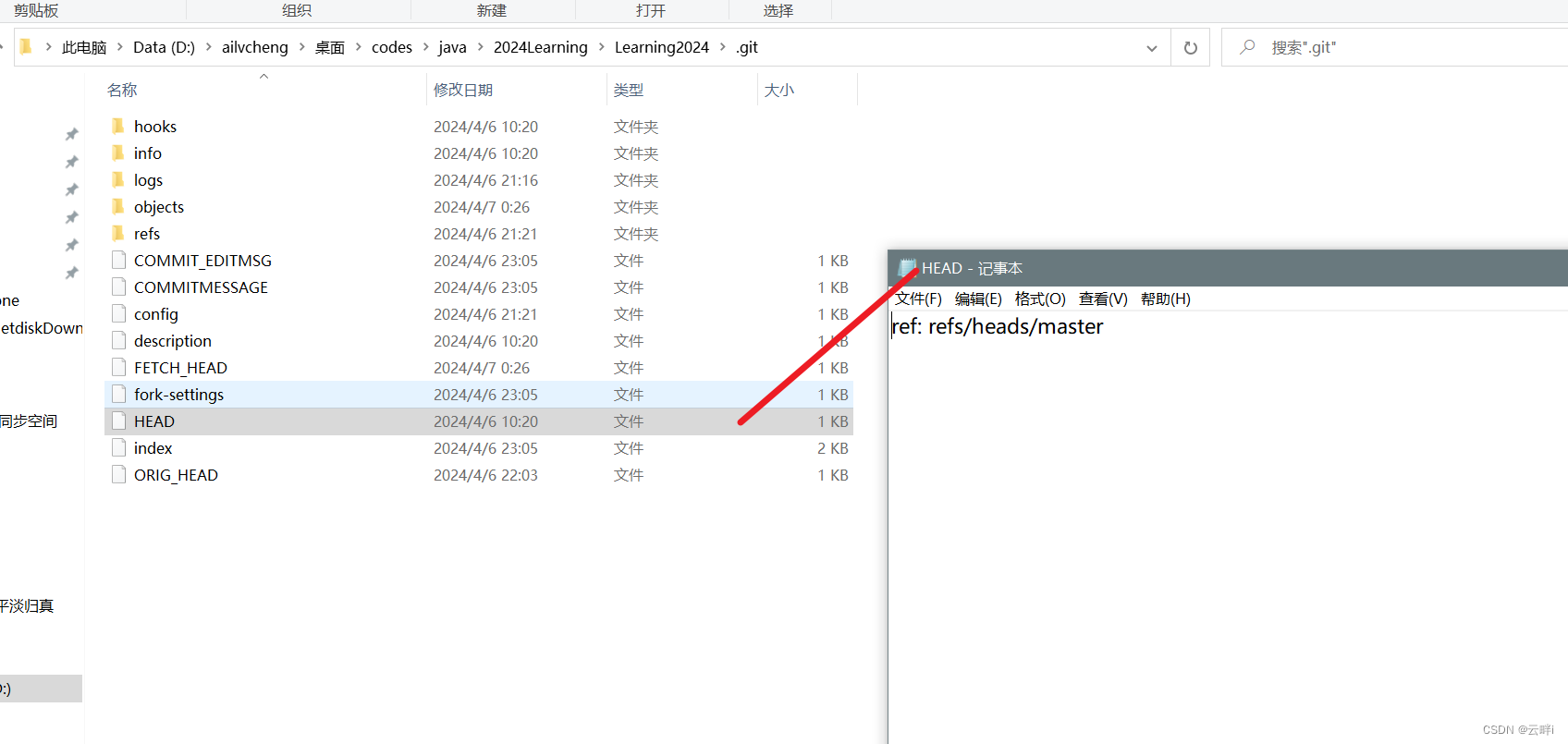Expand chevron after java in breadcrumb
Screen dimensions: 1568x744
pyautogui.click(x=480, y=47)
